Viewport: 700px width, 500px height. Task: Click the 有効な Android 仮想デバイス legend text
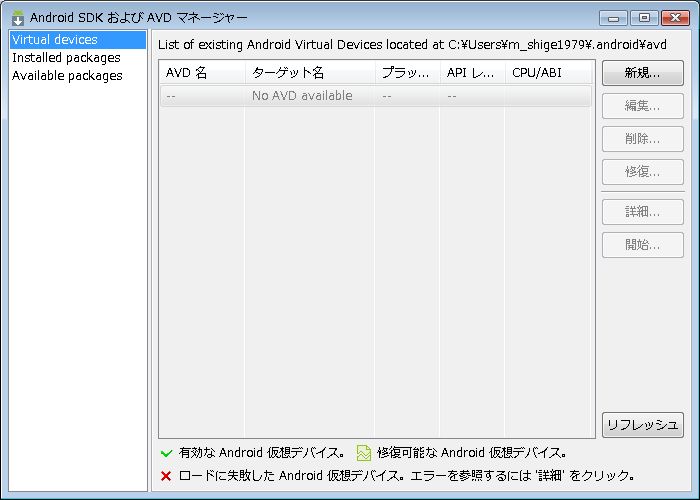(262, 453)
